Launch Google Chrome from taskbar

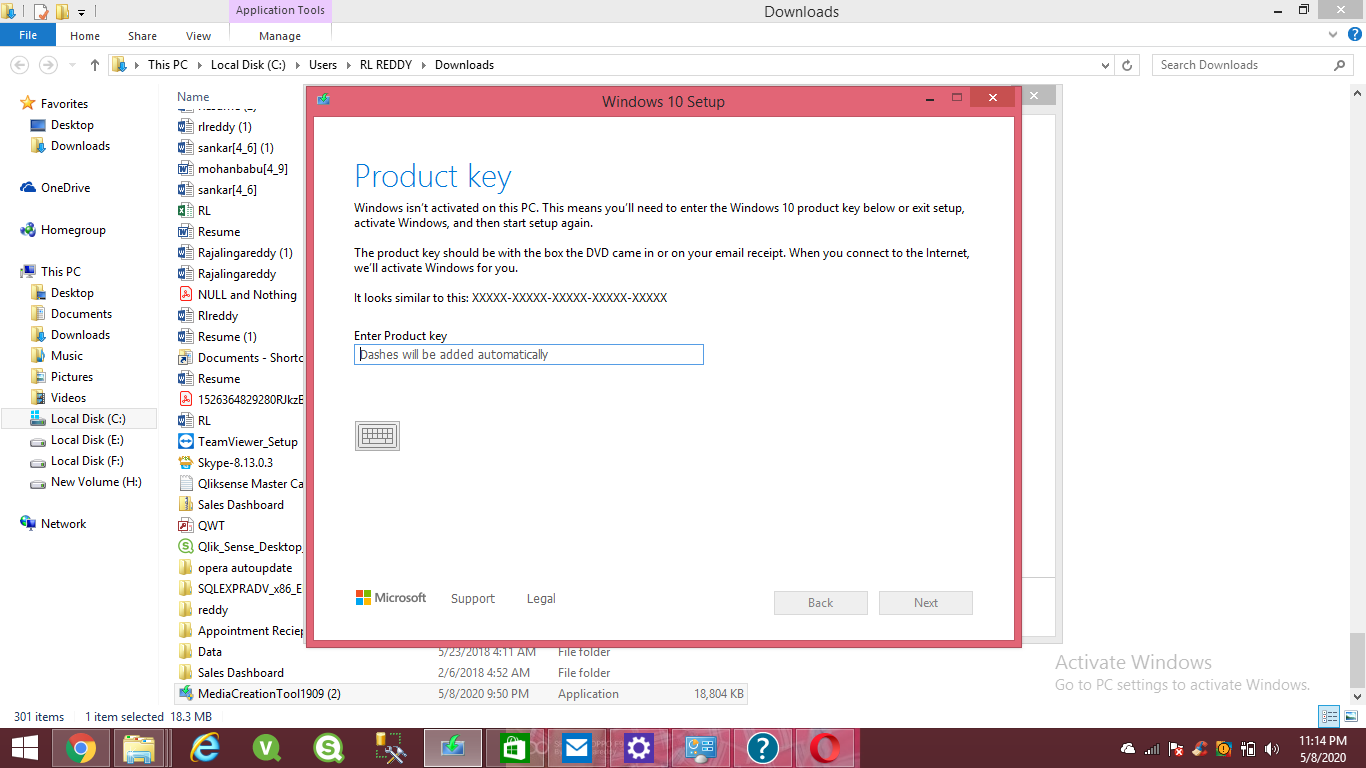coord(81,748)
